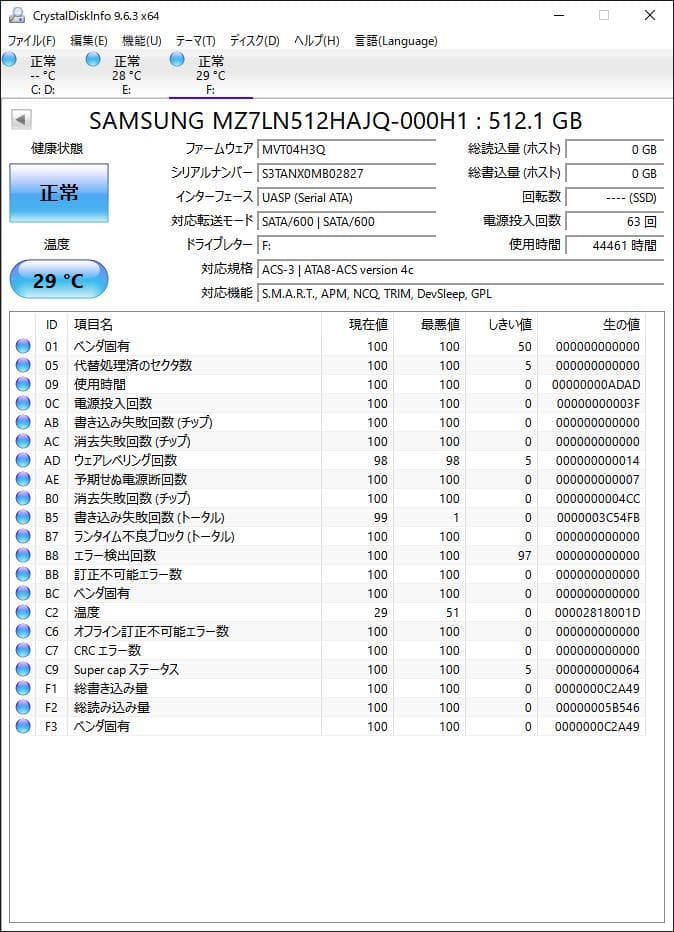The image size is (674, 932).
Task: Click the features field S.M.A.R.T., APM, NCQ
Action: tap(461, 294)
